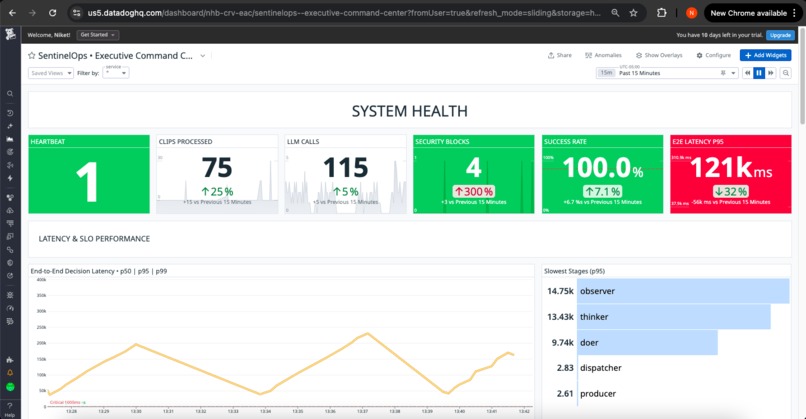Open the gauge speedometer icon in sidebar
The width and height of the screenshot is (806, 419).
coord(10,308)
